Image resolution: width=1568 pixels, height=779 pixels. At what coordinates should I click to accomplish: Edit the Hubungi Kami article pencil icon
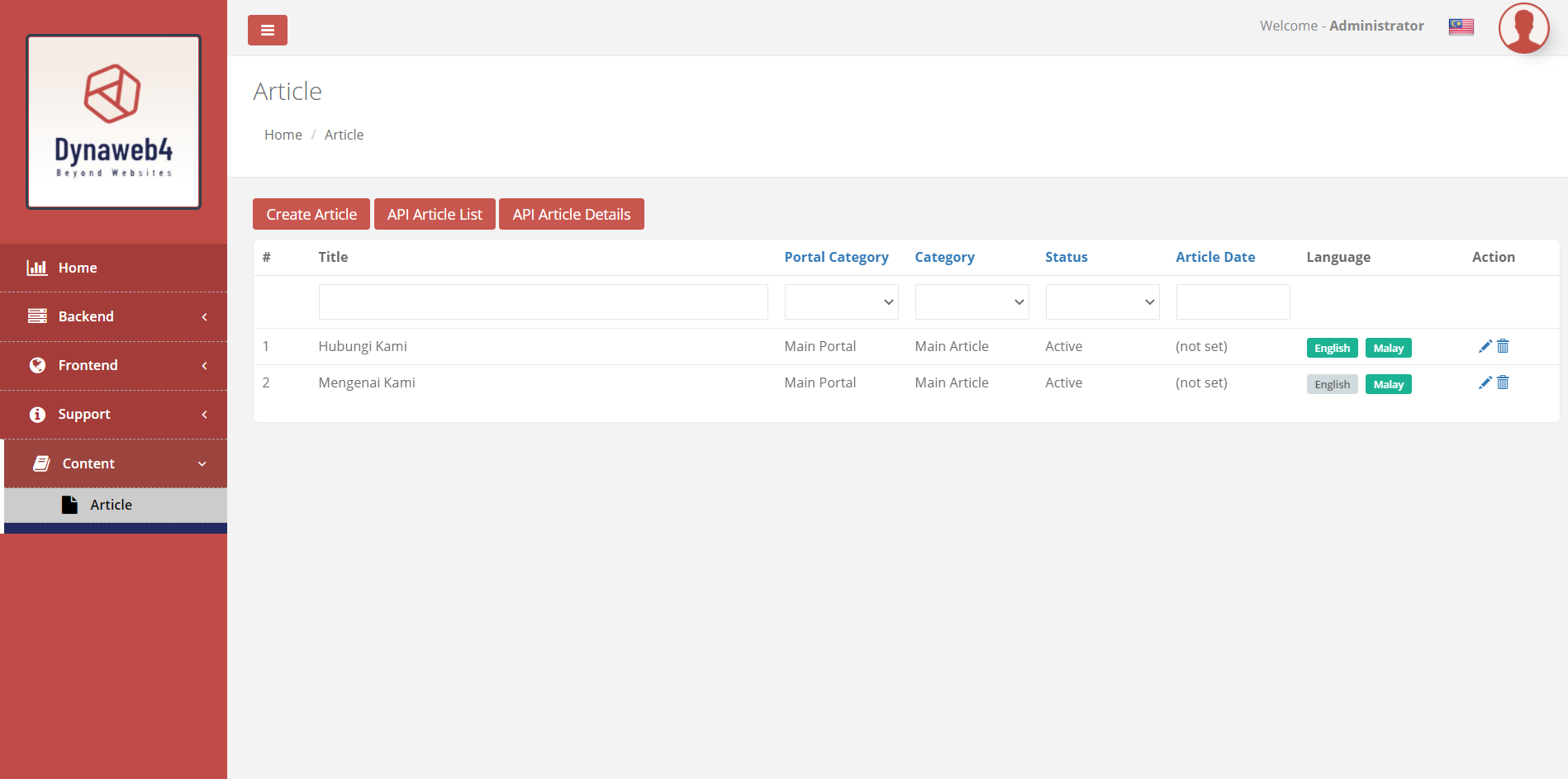(x=1485, y=346)
